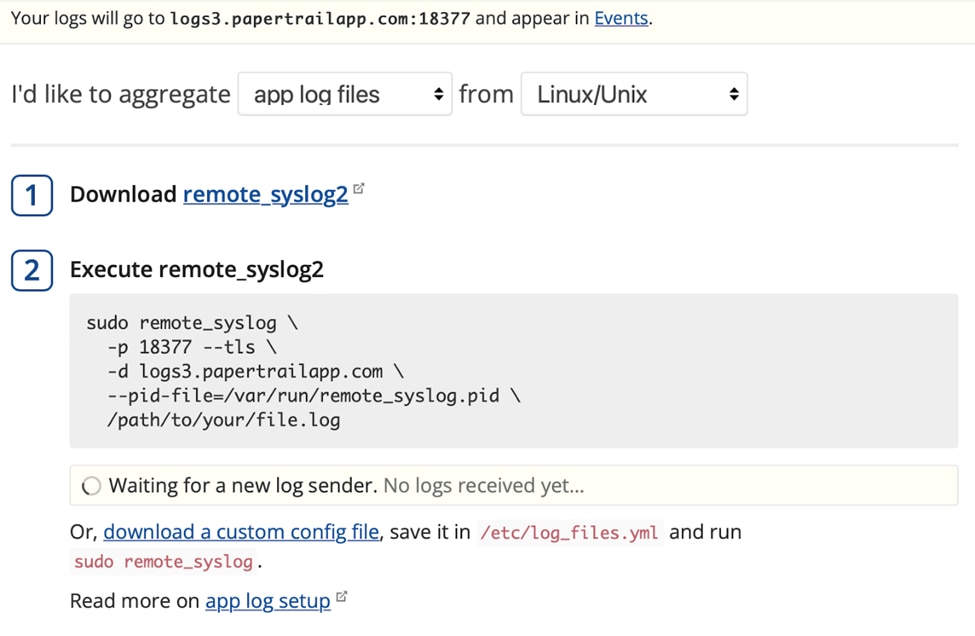Click the '-p 18377 --tls \' line
Image resolution: width=975 pixels, height=636 pixels.
pos(192,347)
